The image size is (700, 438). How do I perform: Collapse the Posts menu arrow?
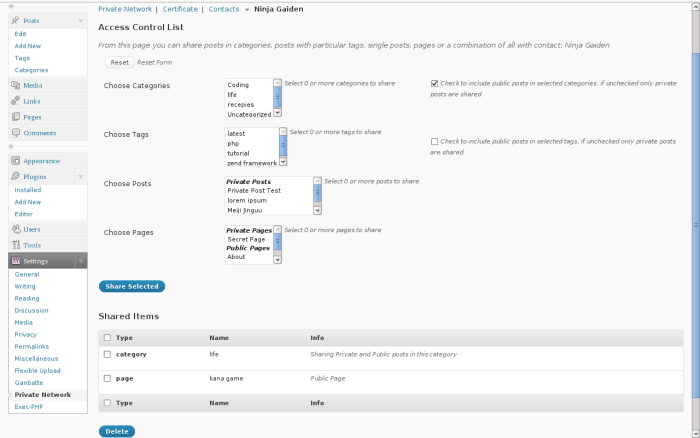click(80, 21)
